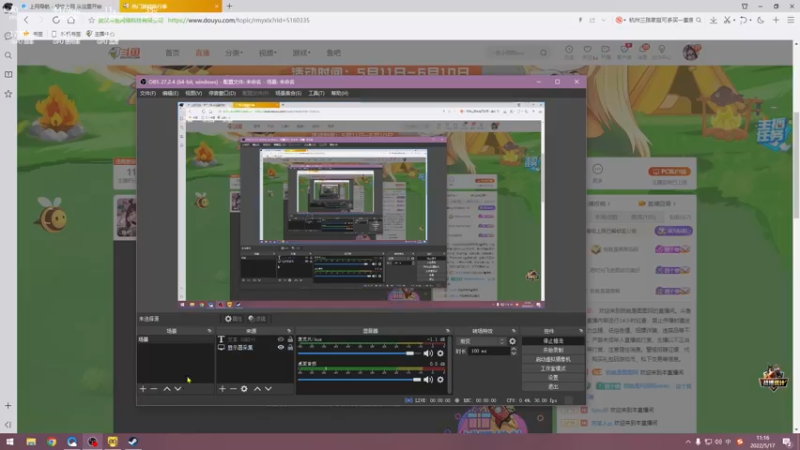Open the Docks (停靠窗口) menu in OBS

pos(222,93)
